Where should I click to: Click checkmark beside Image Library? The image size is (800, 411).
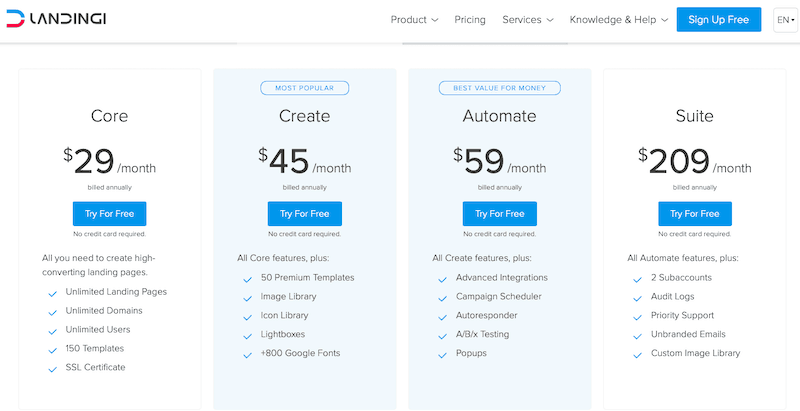[247, 299]
